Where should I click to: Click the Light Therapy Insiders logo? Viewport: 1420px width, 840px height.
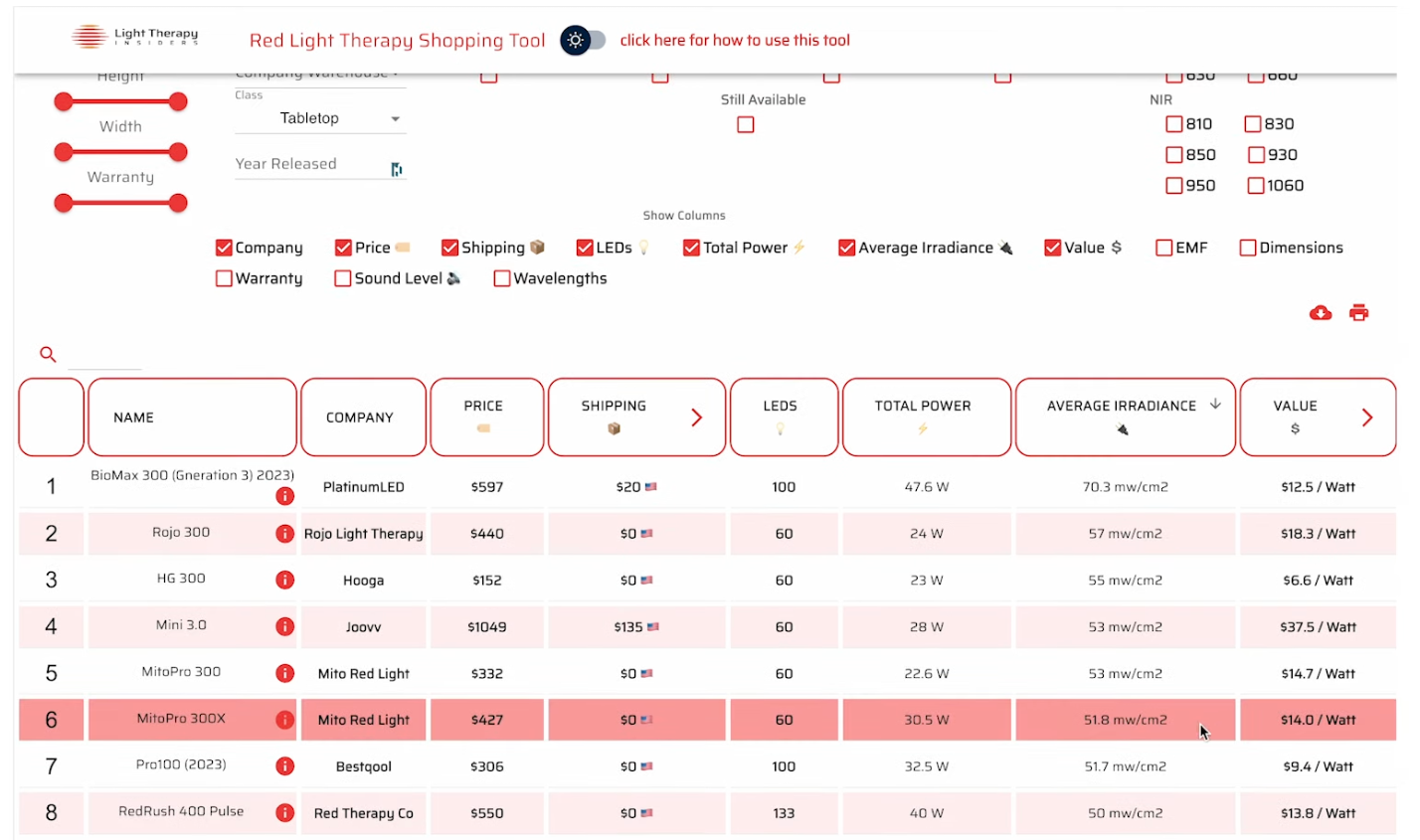coord(135,37)
